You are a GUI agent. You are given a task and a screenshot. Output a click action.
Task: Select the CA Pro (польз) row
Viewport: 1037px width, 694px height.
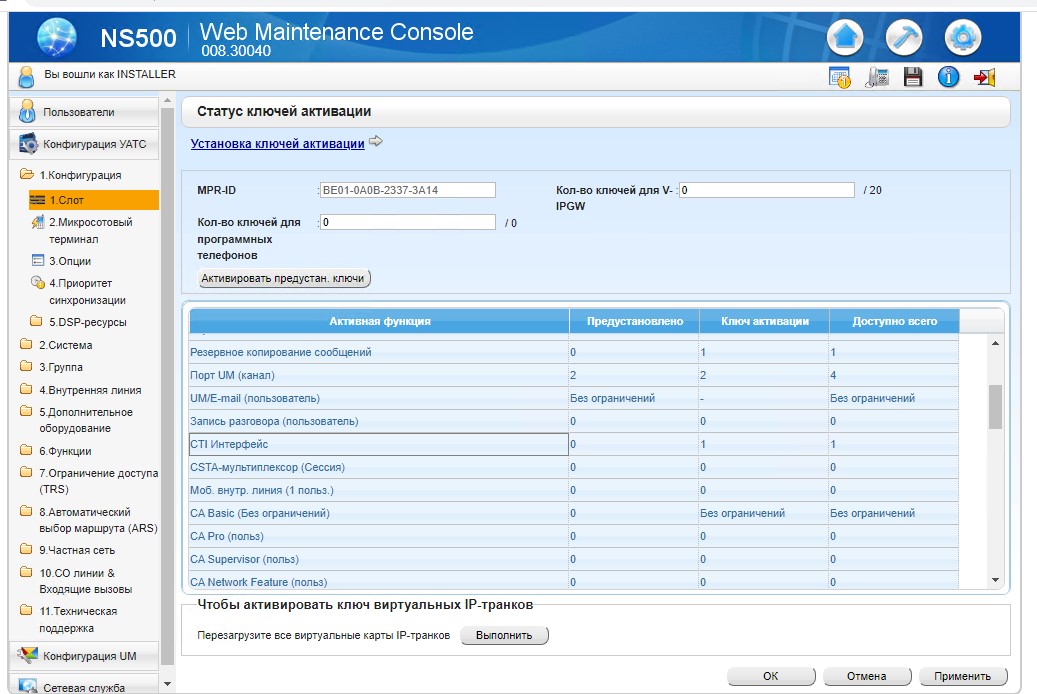click(574, 536)
